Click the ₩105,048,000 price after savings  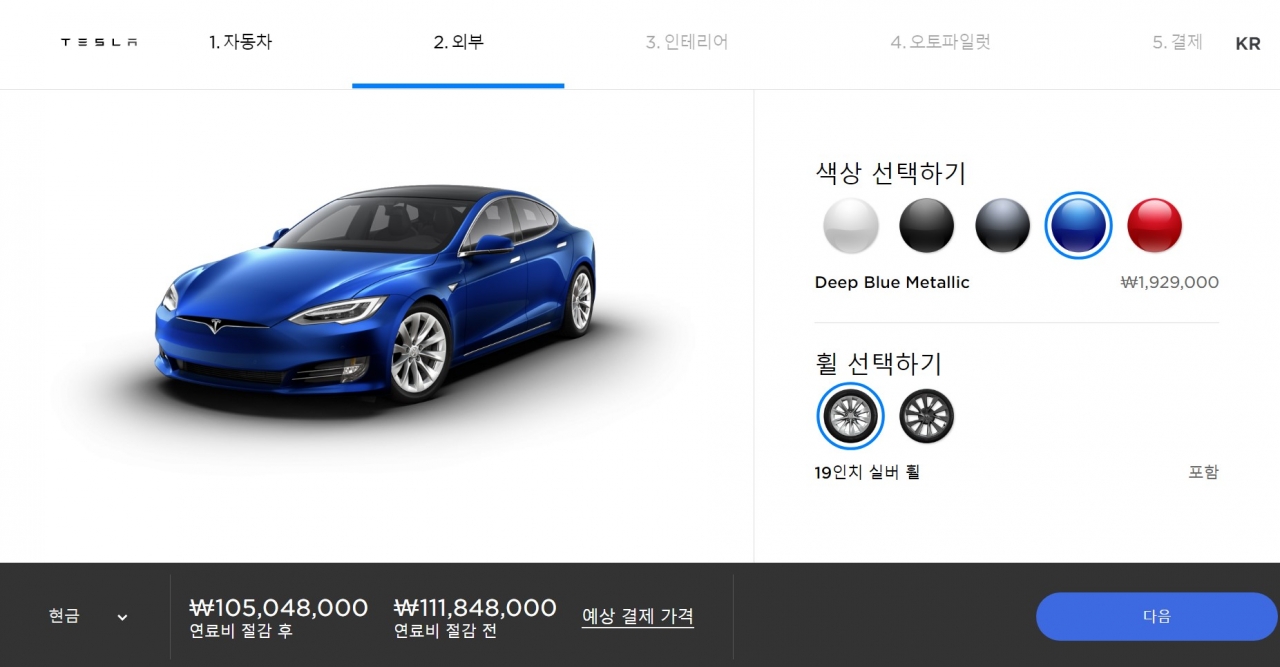coord(279,607)
